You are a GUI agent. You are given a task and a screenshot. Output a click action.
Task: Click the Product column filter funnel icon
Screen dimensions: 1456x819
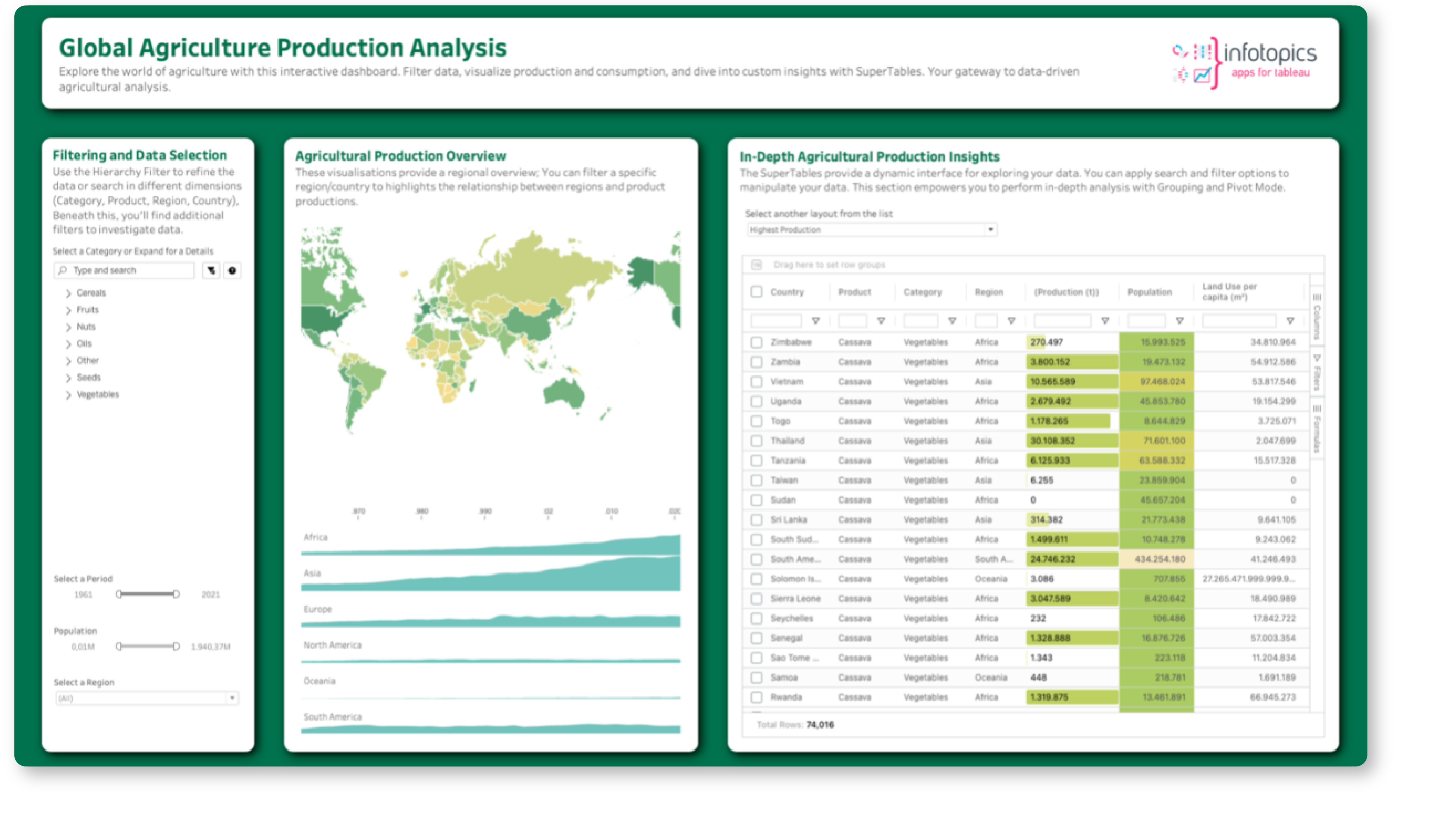click(x=881, y=321)
